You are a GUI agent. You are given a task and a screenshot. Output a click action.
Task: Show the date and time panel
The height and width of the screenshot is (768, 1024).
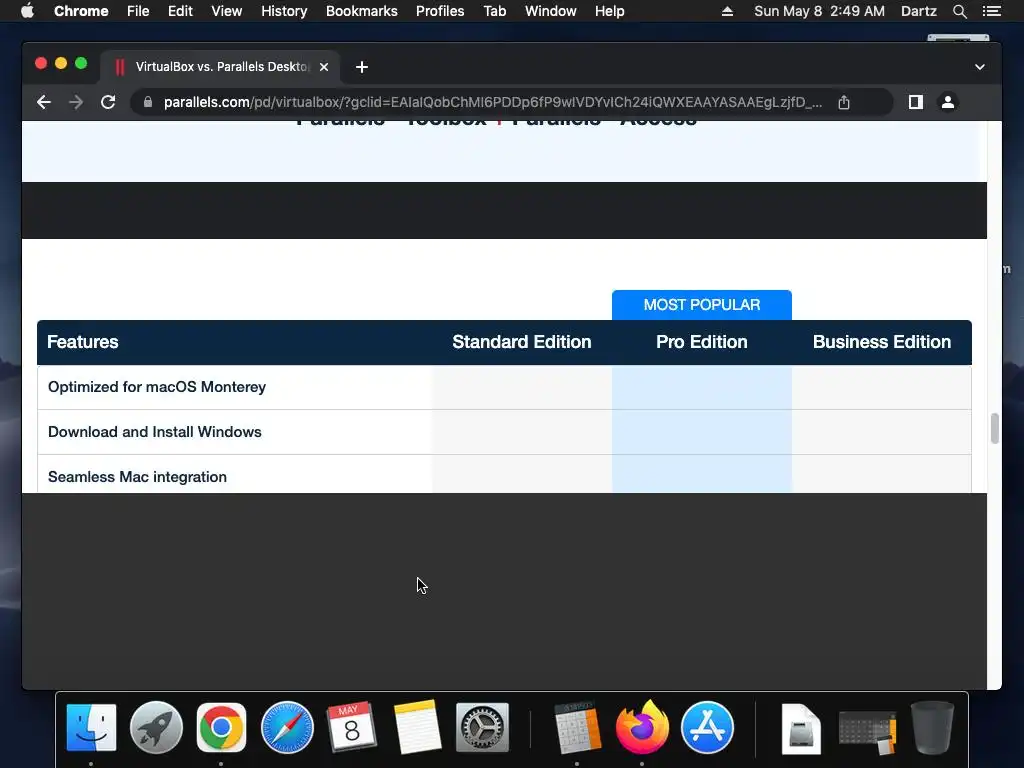coord(820,11)
